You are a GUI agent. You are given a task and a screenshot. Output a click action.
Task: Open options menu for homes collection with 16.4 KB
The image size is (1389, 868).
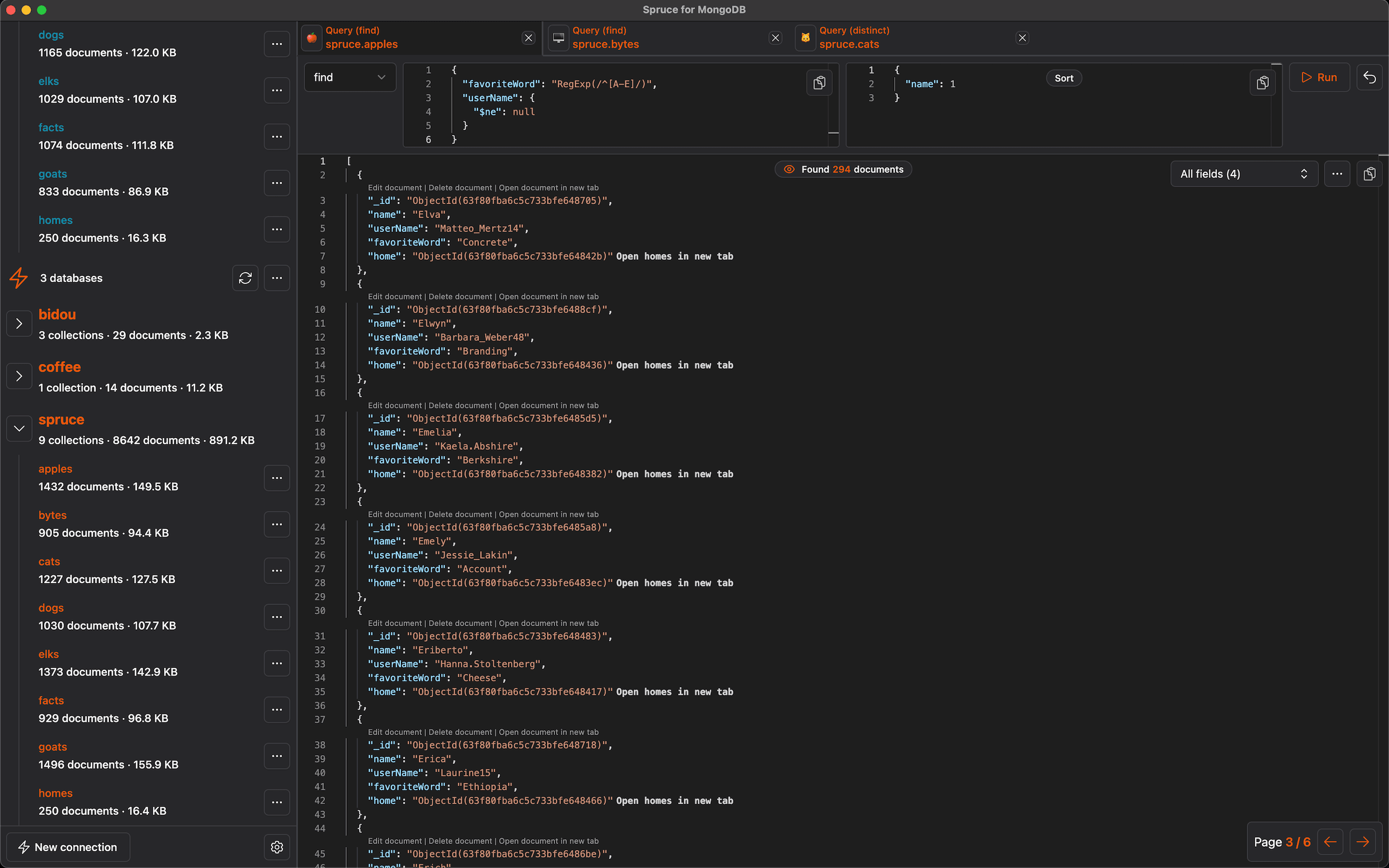pyautogui.click(x=277, y=802)
